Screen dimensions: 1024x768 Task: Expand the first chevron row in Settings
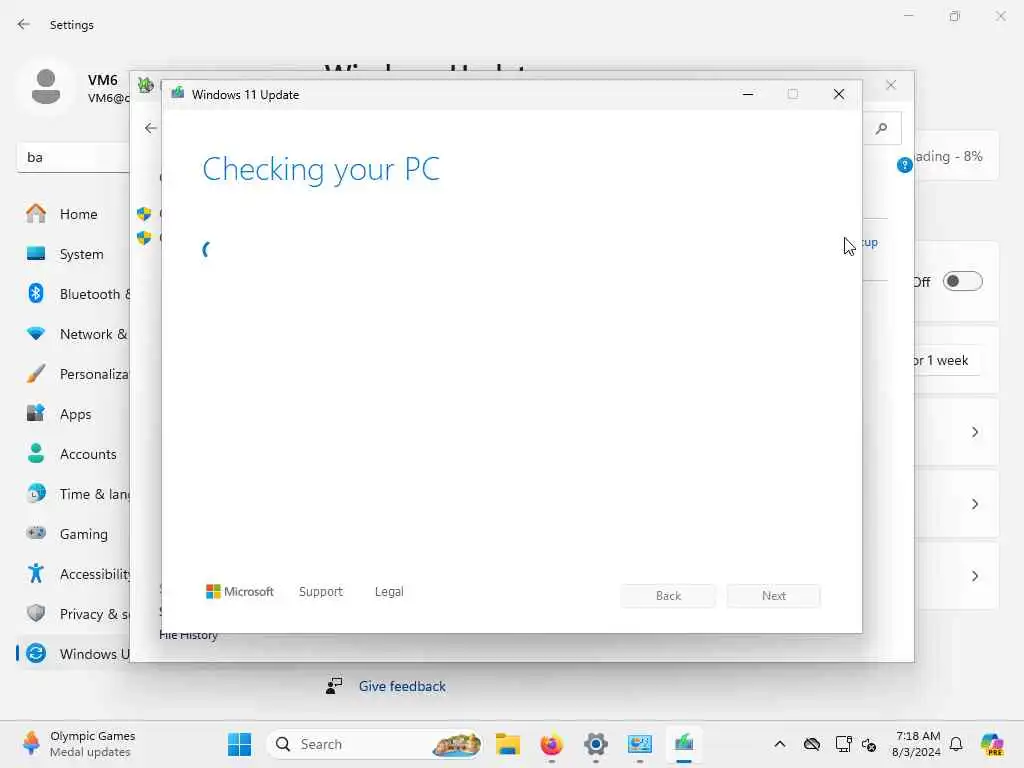[974, 432]
